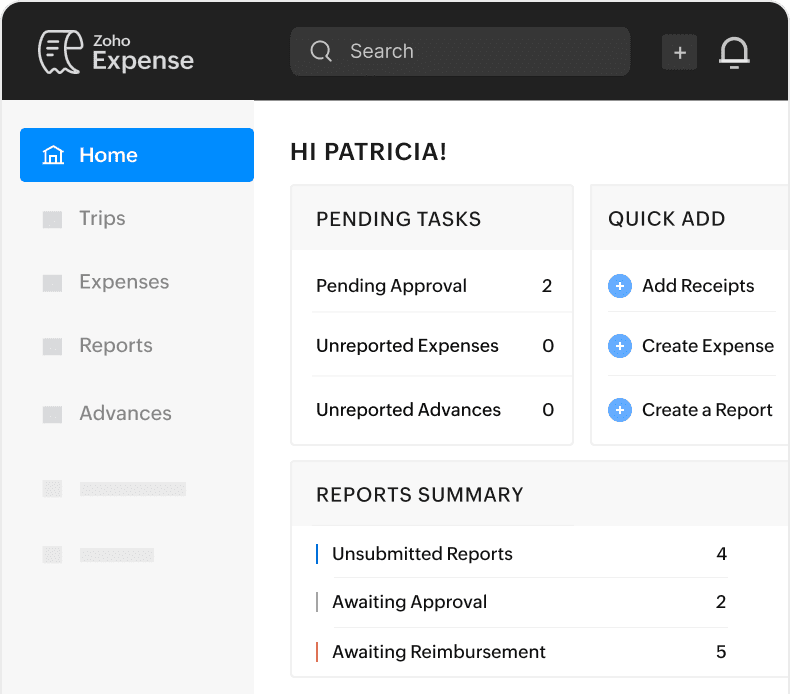Click the plus quick-create button in header
The image size is (790, 694).
pyautogui.click(x=679, y=52)
